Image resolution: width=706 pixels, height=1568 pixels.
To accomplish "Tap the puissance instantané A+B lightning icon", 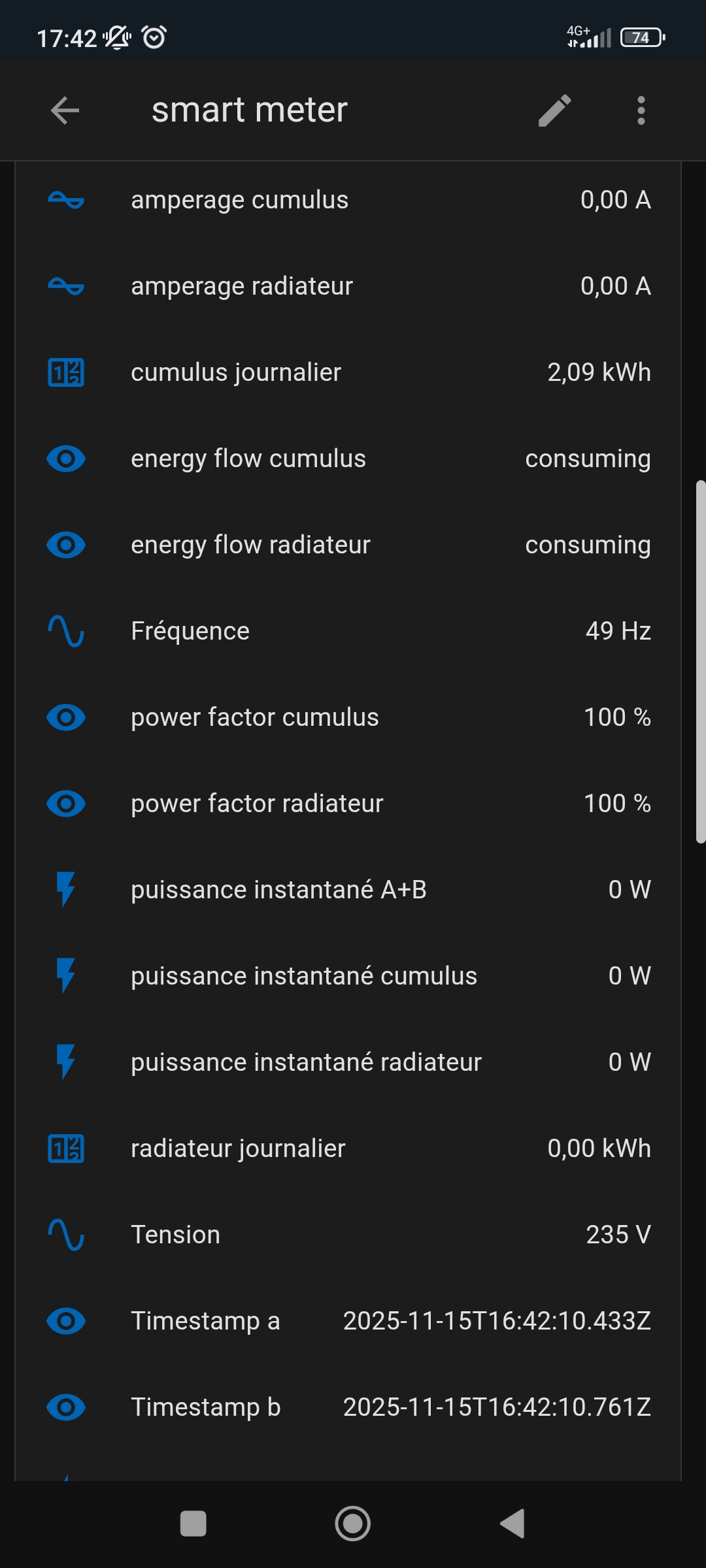I will pos(66,890).
